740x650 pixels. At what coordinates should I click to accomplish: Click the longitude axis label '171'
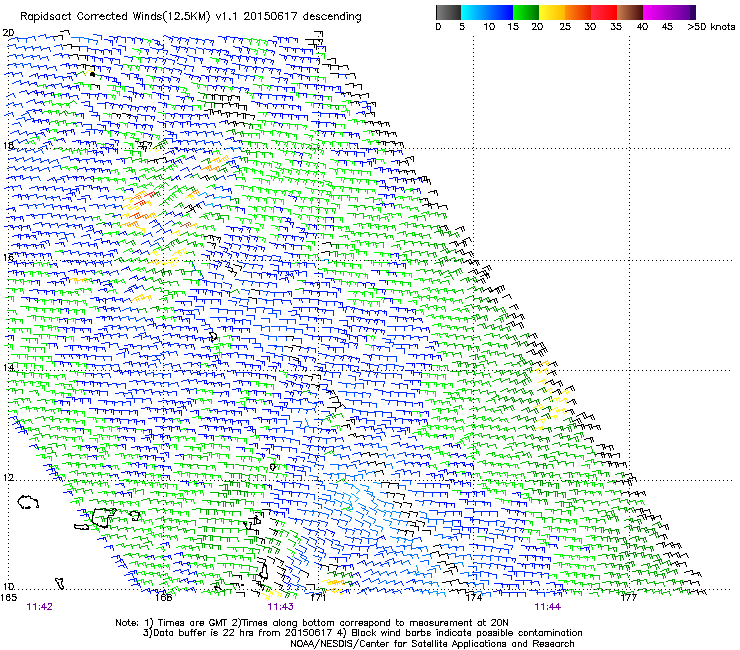pyautogui.click(x=319, y=598)
